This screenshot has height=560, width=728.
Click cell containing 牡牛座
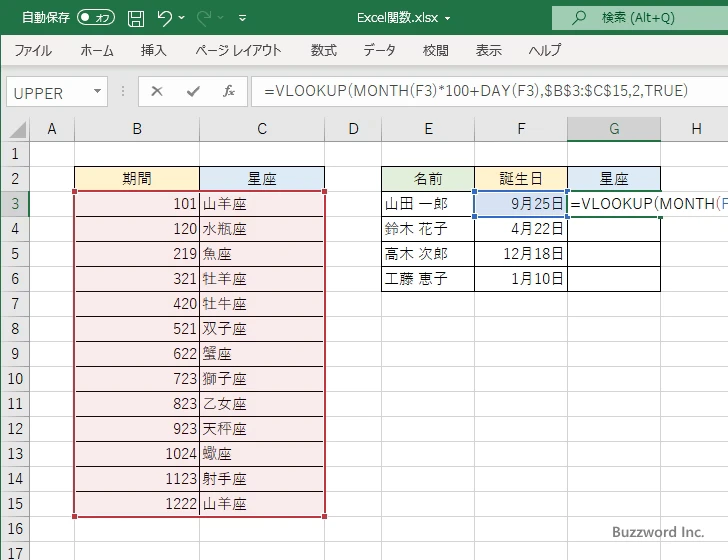262,304
